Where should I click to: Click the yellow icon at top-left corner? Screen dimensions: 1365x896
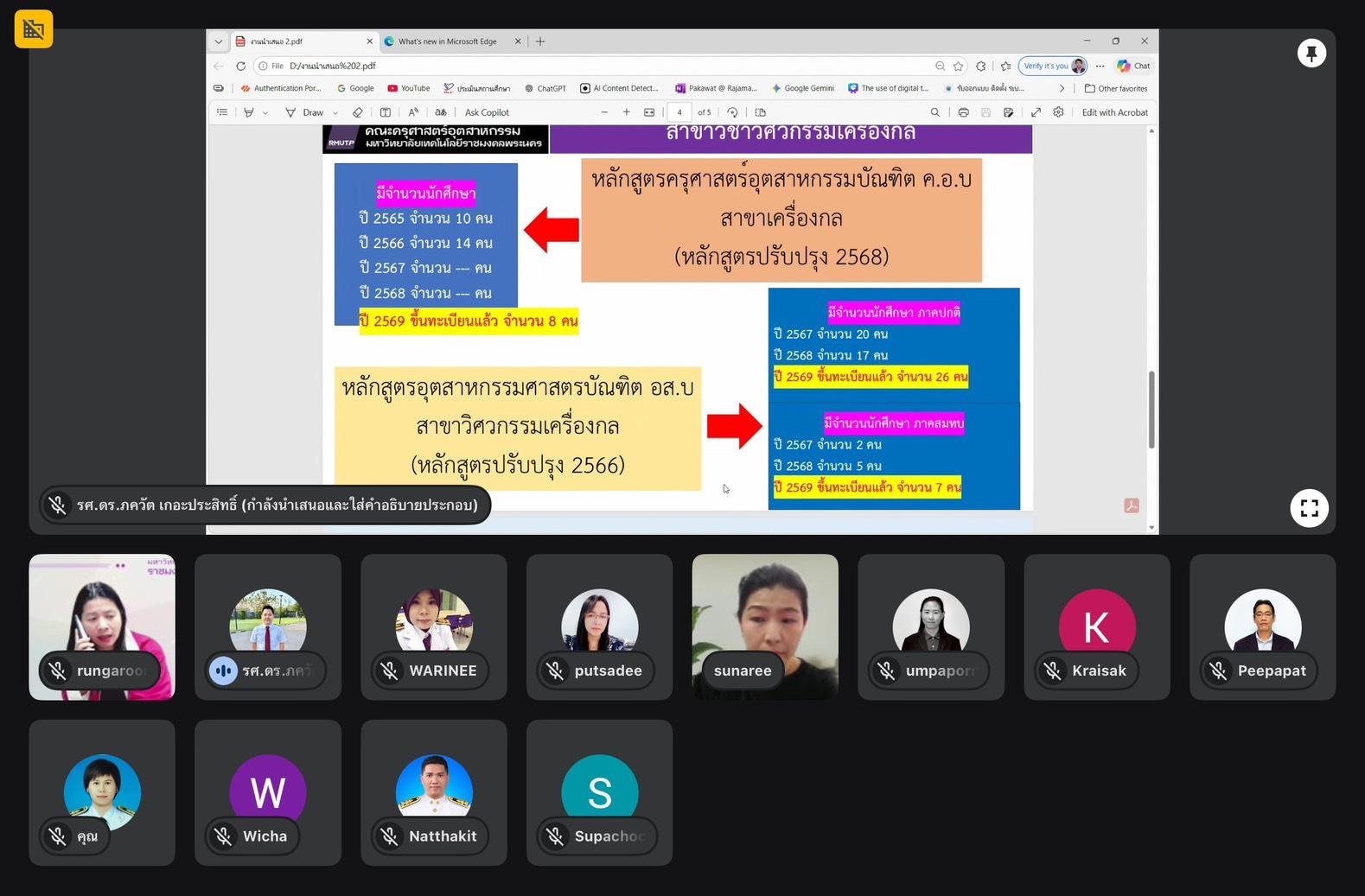[x=34, y=29]
